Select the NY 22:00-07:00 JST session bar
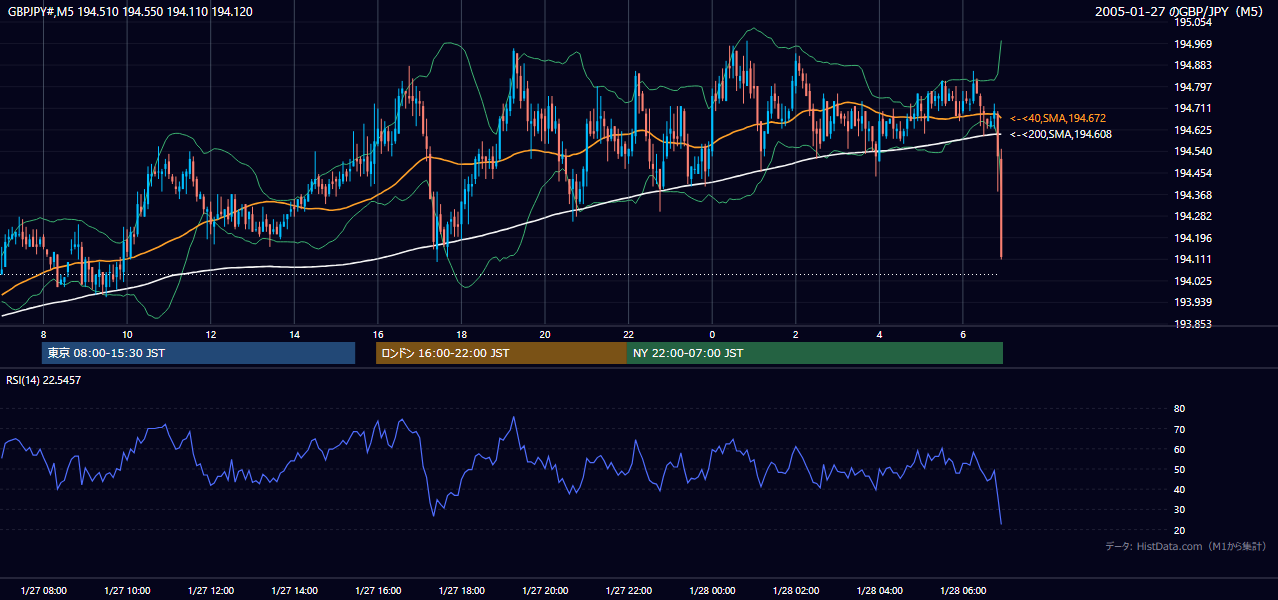The image size is (1278, 600). pyautogui.click(x=815, y=353)
